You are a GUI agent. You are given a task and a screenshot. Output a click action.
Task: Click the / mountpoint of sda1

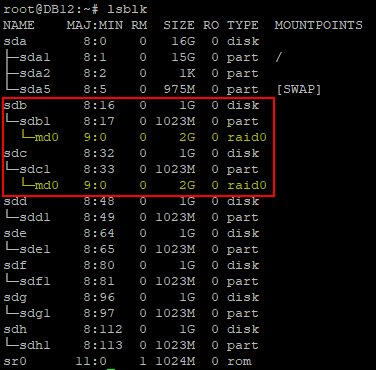[279, 57]
